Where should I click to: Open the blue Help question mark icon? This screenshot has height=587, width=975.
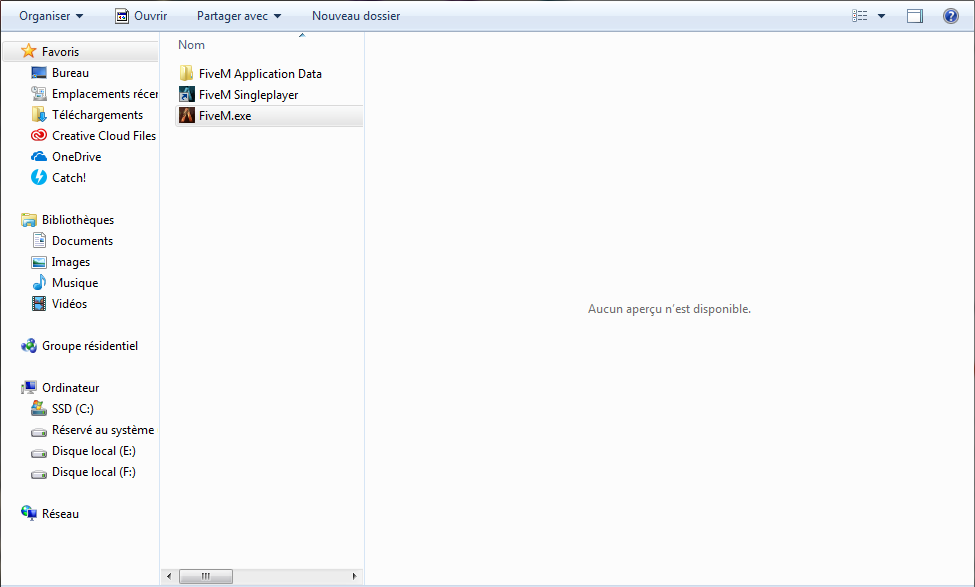951,16
